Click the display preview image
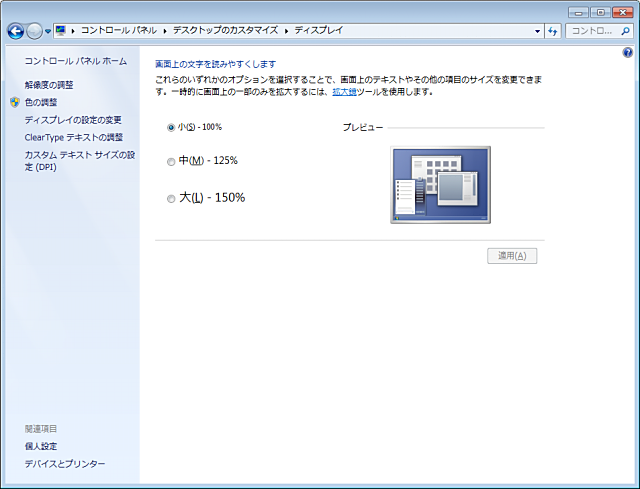This screenshot has height=489, width=640. click(x=440, y=184)
